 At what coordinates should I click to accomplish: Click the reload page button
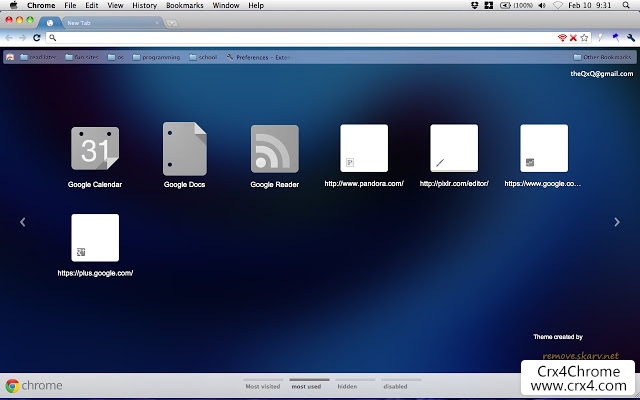point(37,38)
